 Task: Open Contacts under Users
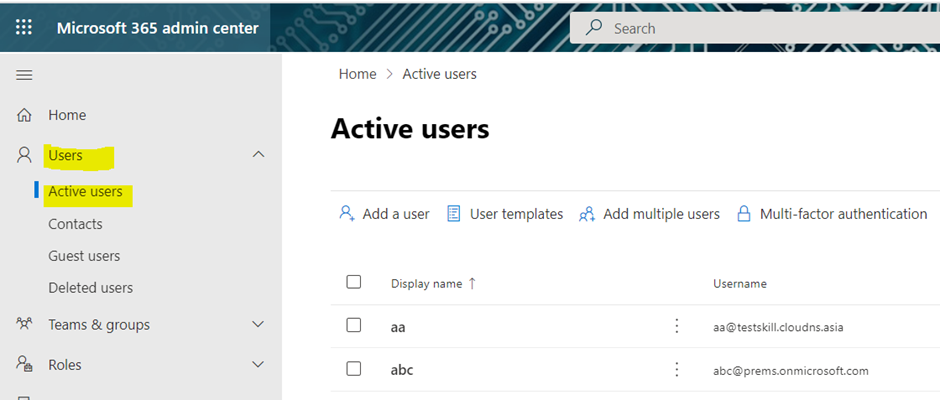click(x=76, y=224)
